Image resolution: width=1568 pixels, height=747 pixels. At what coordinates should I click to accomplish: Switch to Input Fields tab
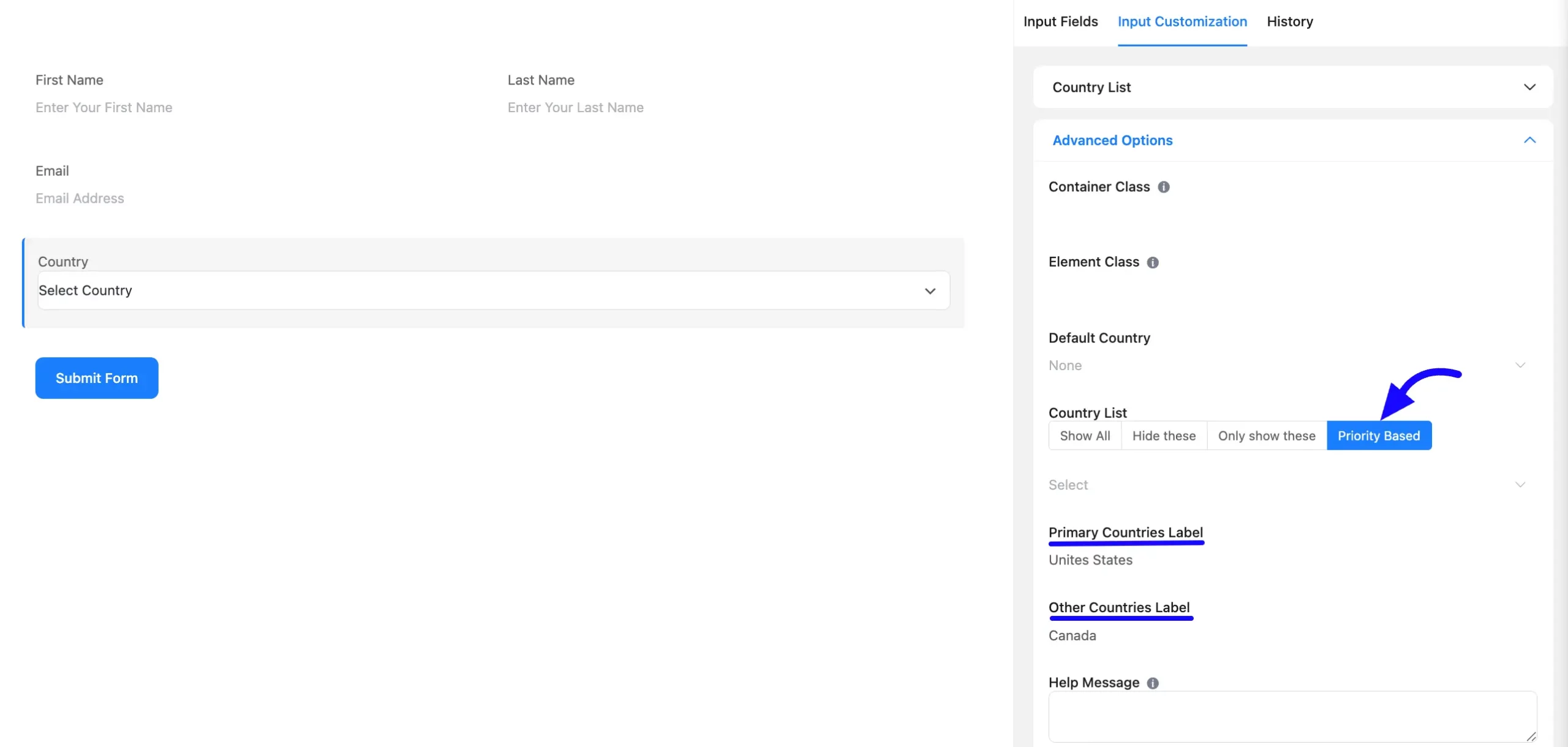[x=1060, y=21]
